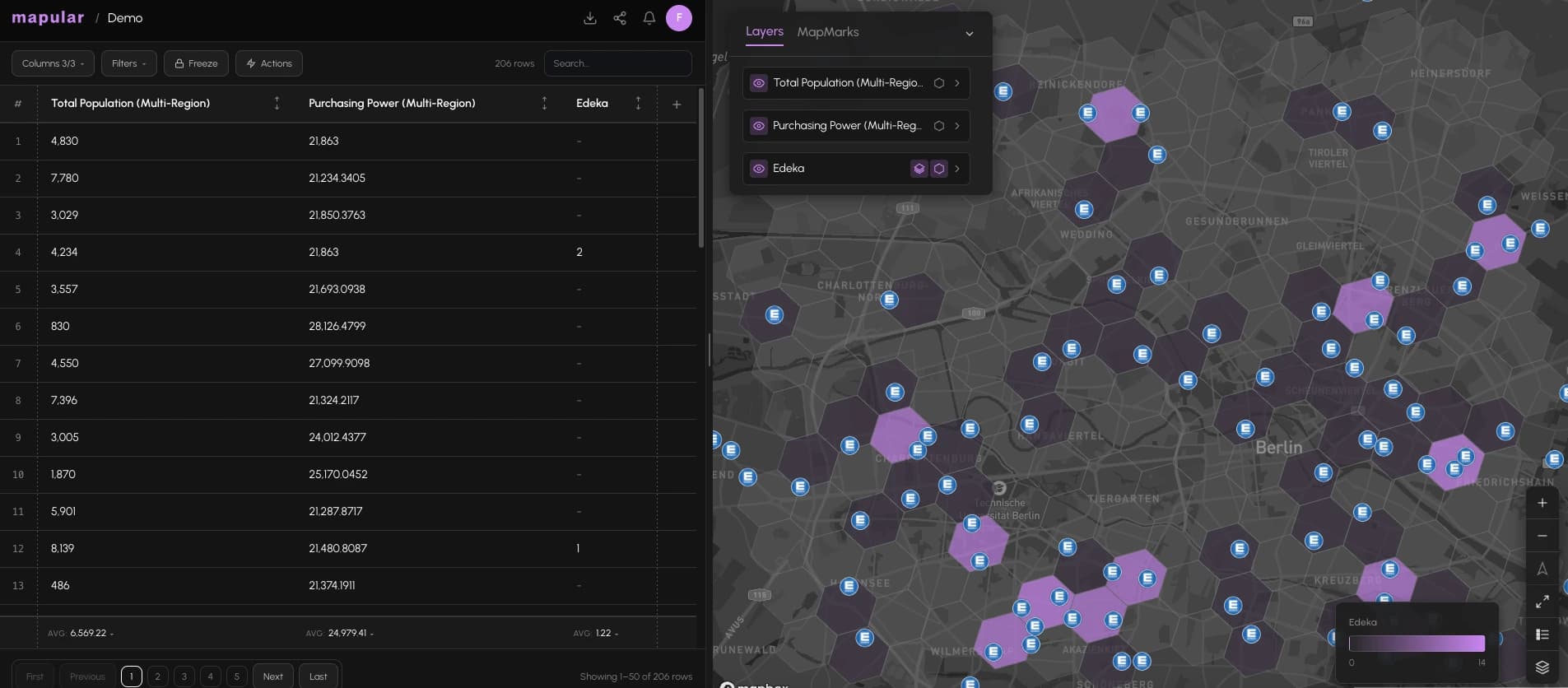Click the fullscreen expand map icon
The image size is (1568, 688).
[x=1542, y=602]
